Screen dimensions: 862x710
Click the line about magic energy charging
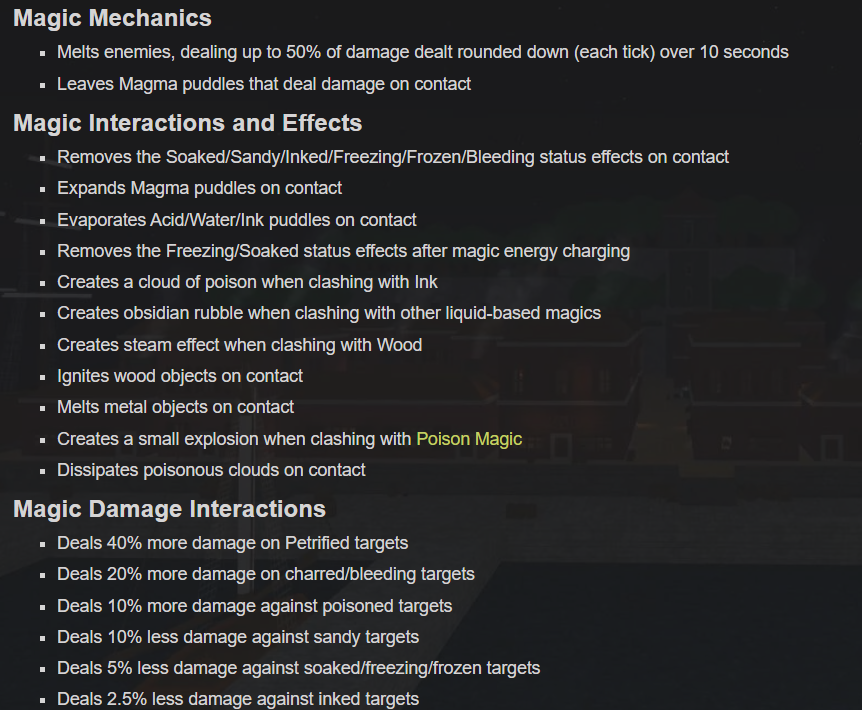coord(344,251)
